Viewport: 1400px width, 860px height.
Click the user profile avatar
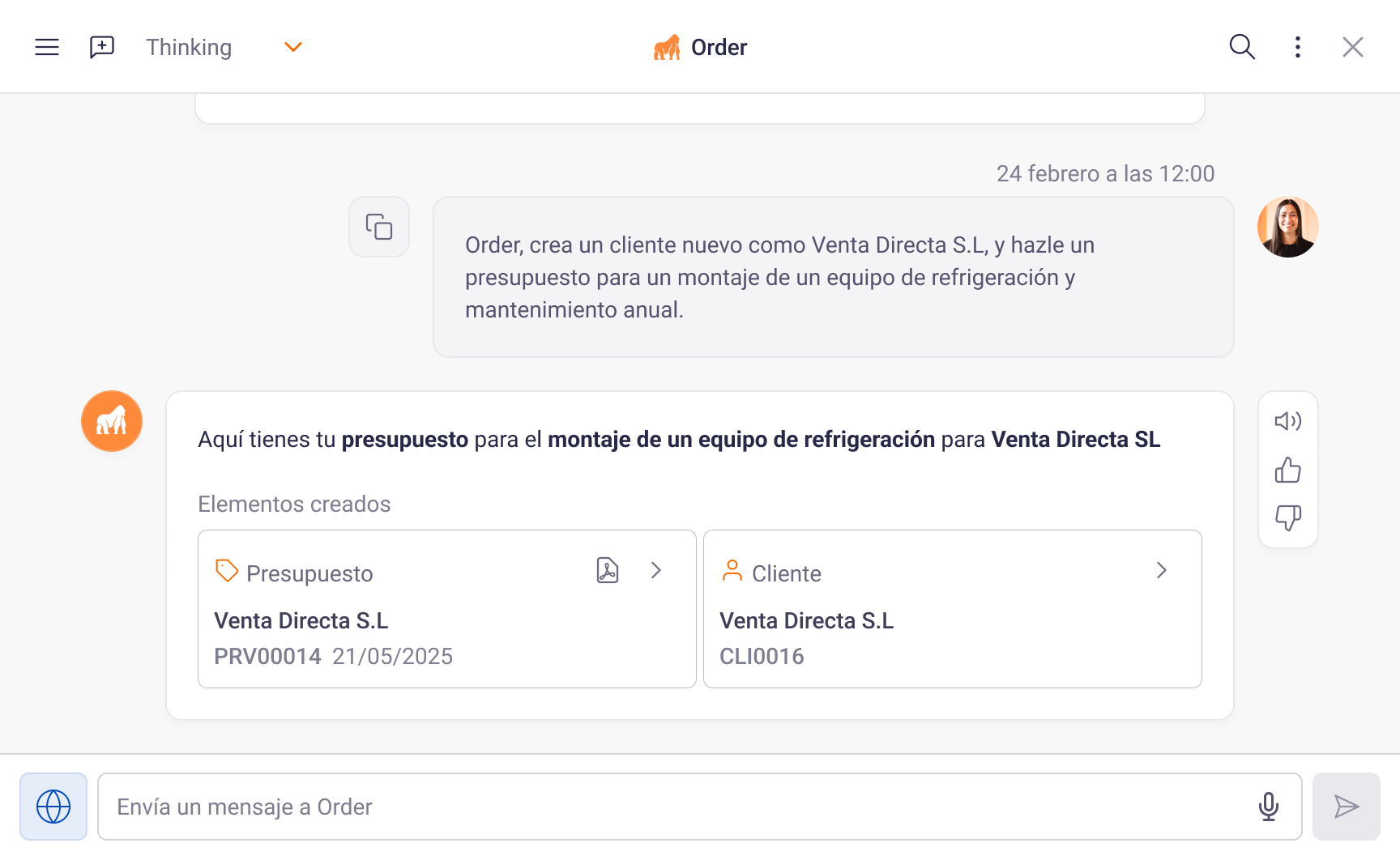coord(1287,227)
